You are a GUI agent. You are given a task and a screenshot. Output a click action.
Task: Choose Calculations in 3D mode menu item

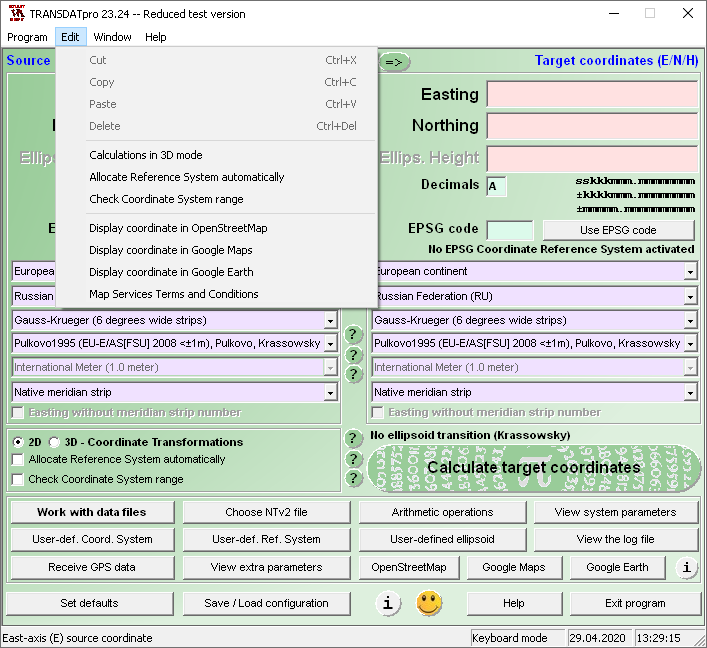point(216,155)
